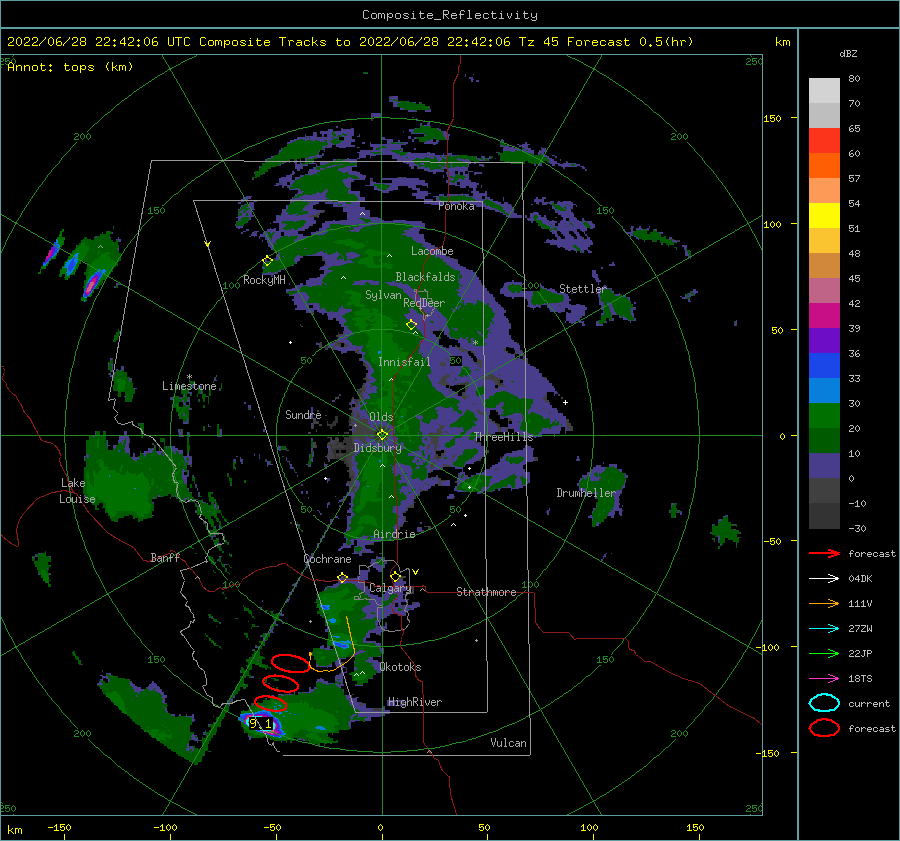This screenshot has height=841, width=900.
Task: Select the Banff label
Action: click(165, 557)
